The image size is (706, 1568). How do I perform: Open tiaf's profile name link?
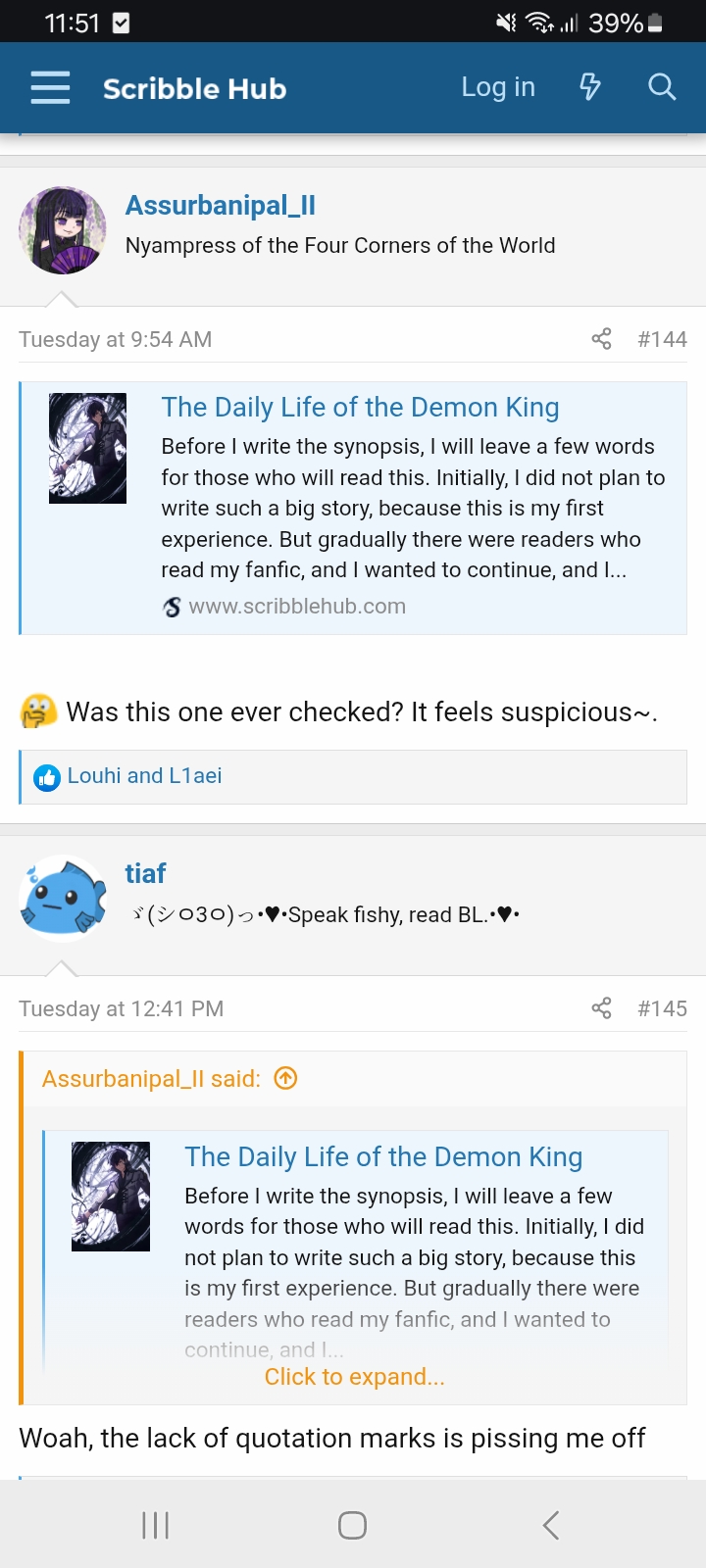point(145,873)
